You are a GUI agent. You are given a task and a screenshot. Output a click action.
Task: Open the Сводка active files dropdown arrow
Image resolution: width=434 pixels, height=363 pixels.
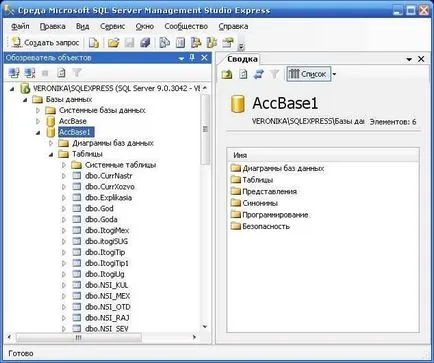coord(409,59)
